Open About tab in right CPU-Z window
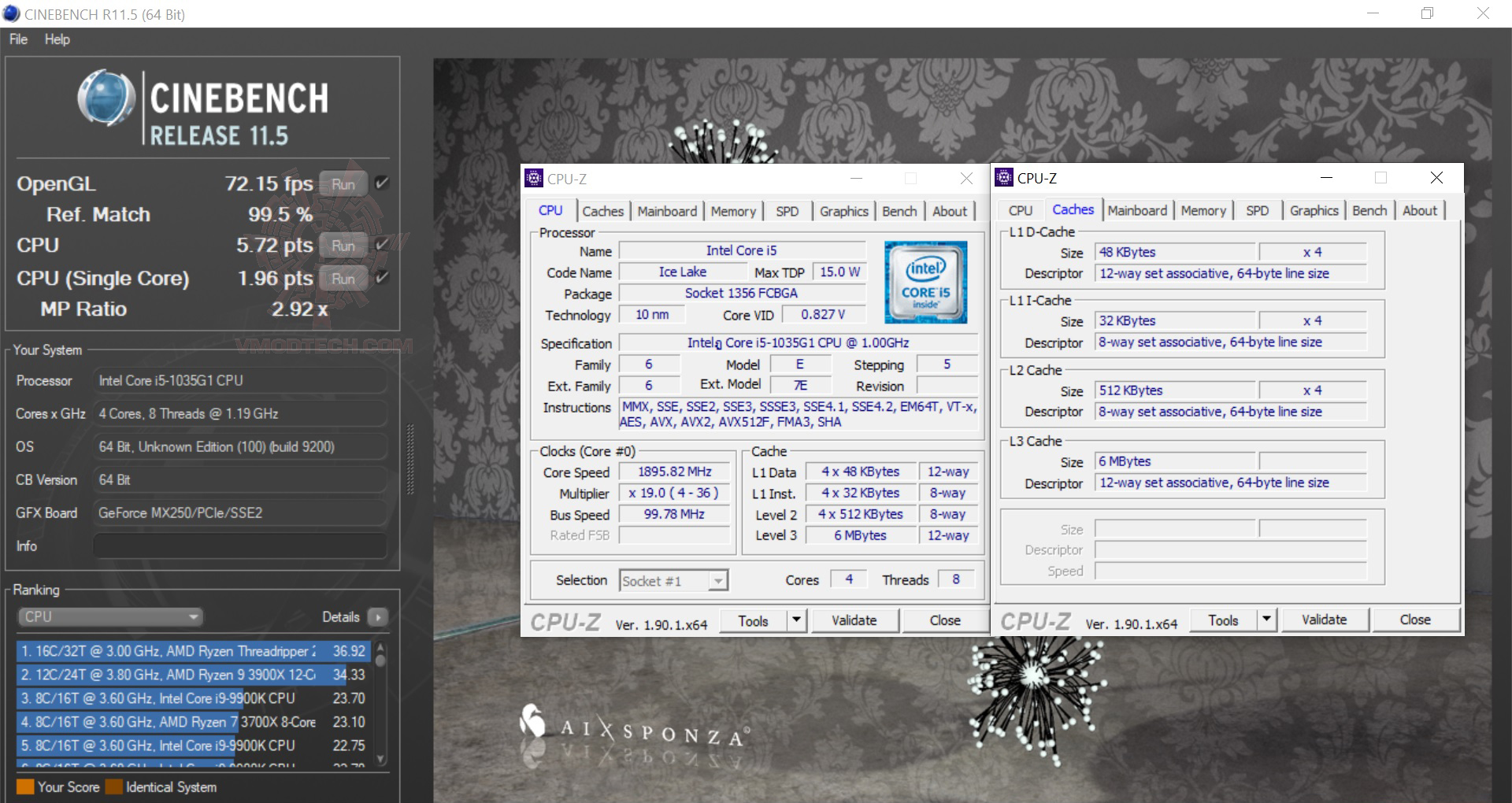Image resolution: width=1512 pixels, height=803 pixels. (1420, 210)
